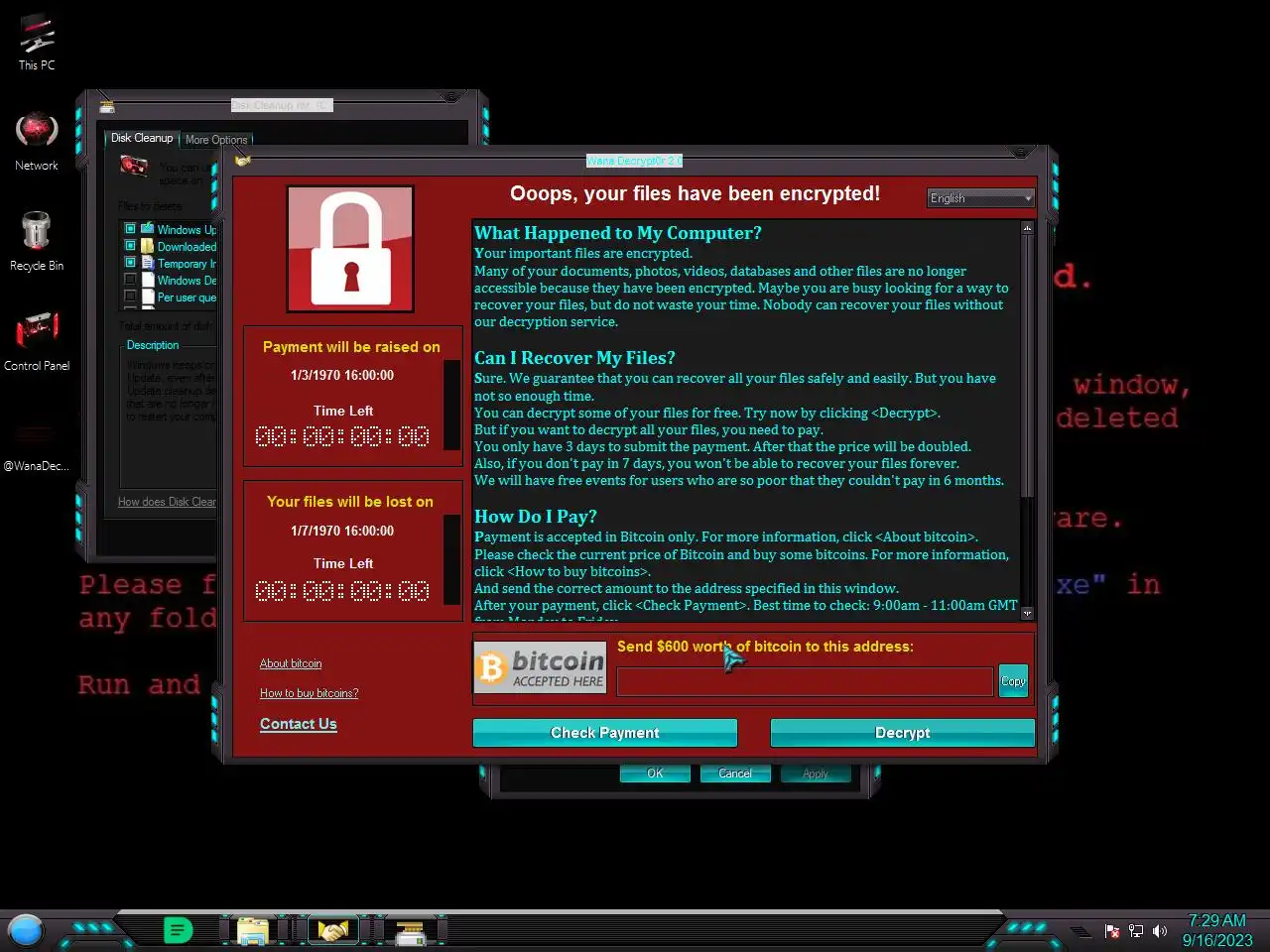Screen dimensions: 1270x952
Task: Click the Payment will be raised on countdown
Action: [x=342, y=437]
